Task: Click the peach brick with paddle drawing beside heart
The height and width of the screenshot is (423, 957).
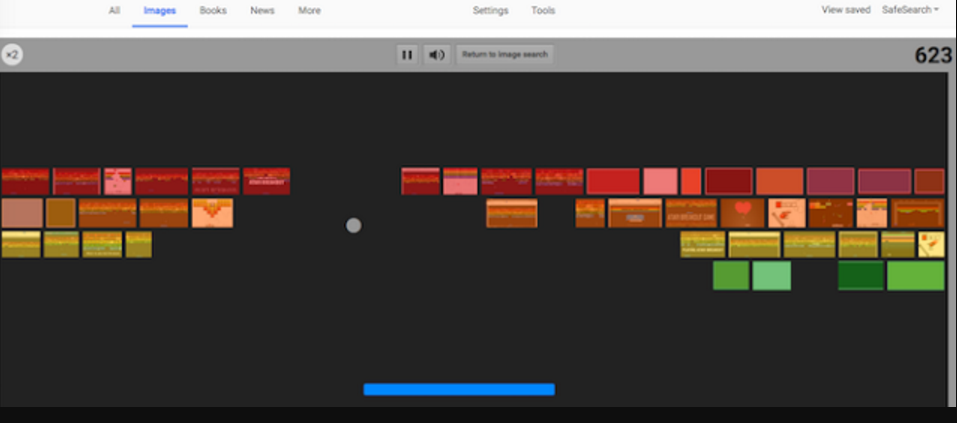Action: coord(787,213)
